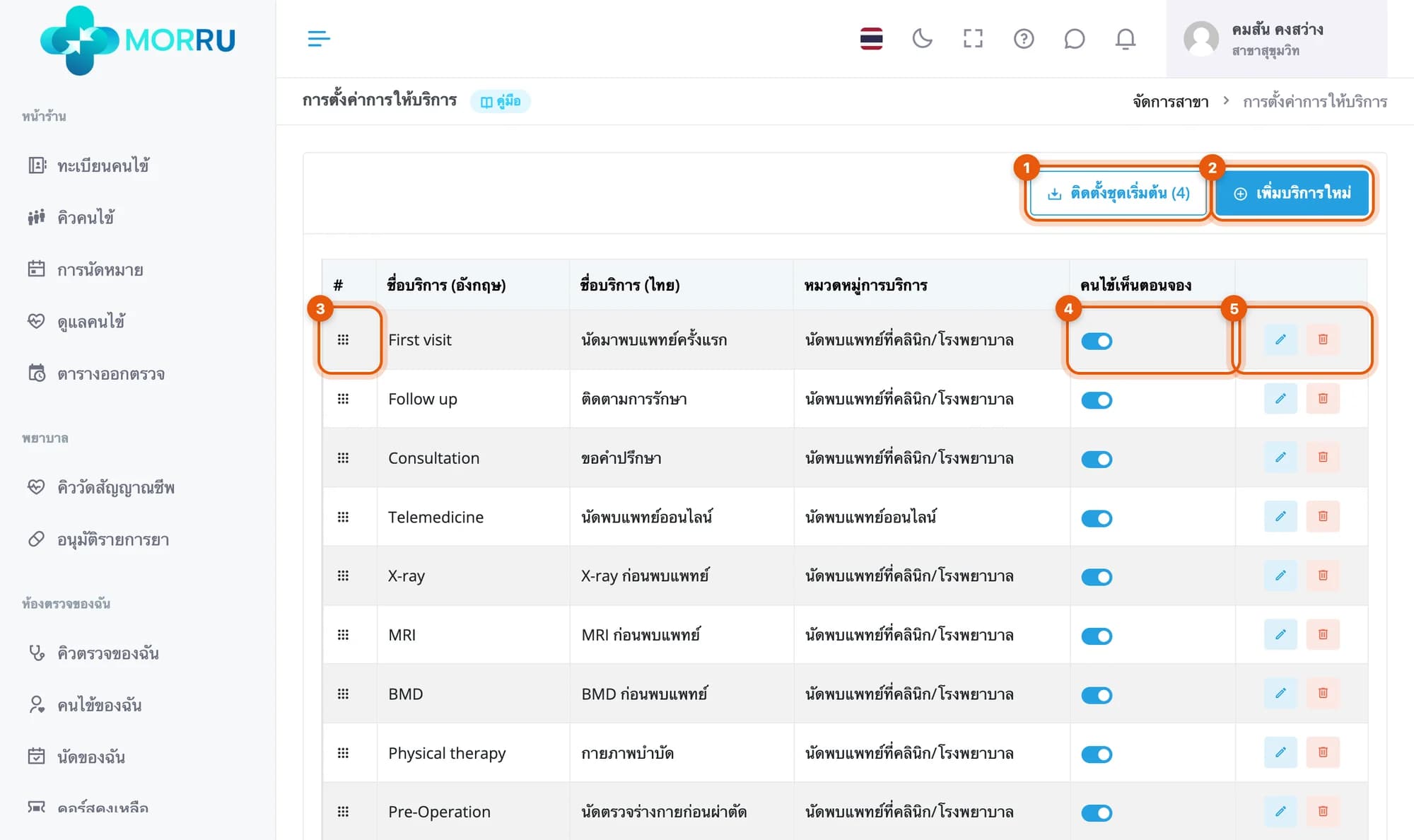The height and width of the screenshot is (840, 1414).
Task: Click the MORRU logo
Action: (138, 40)
